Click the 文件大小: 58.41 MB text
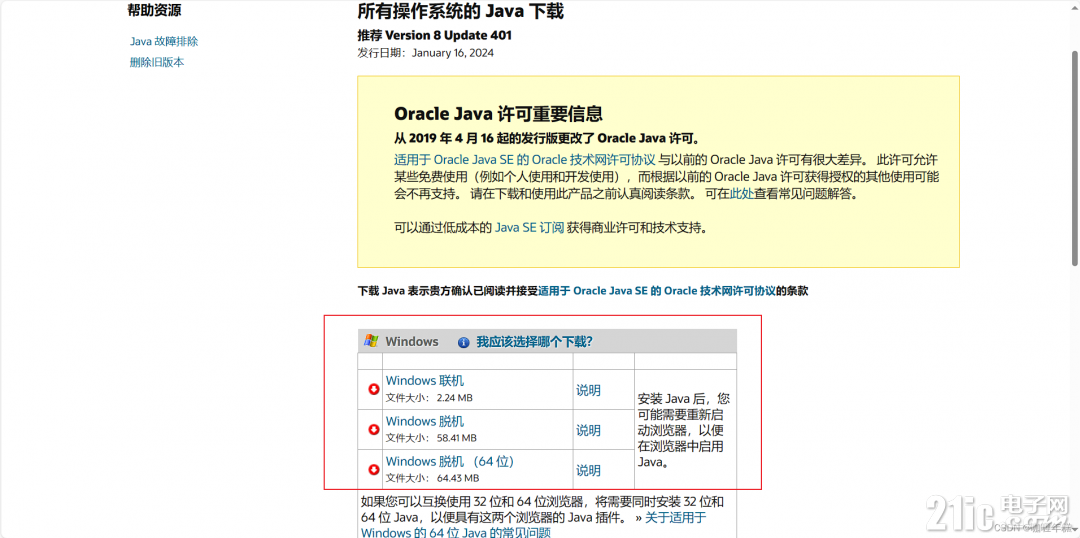Viewport: 1080px width, 538px height. pos(431,438)
